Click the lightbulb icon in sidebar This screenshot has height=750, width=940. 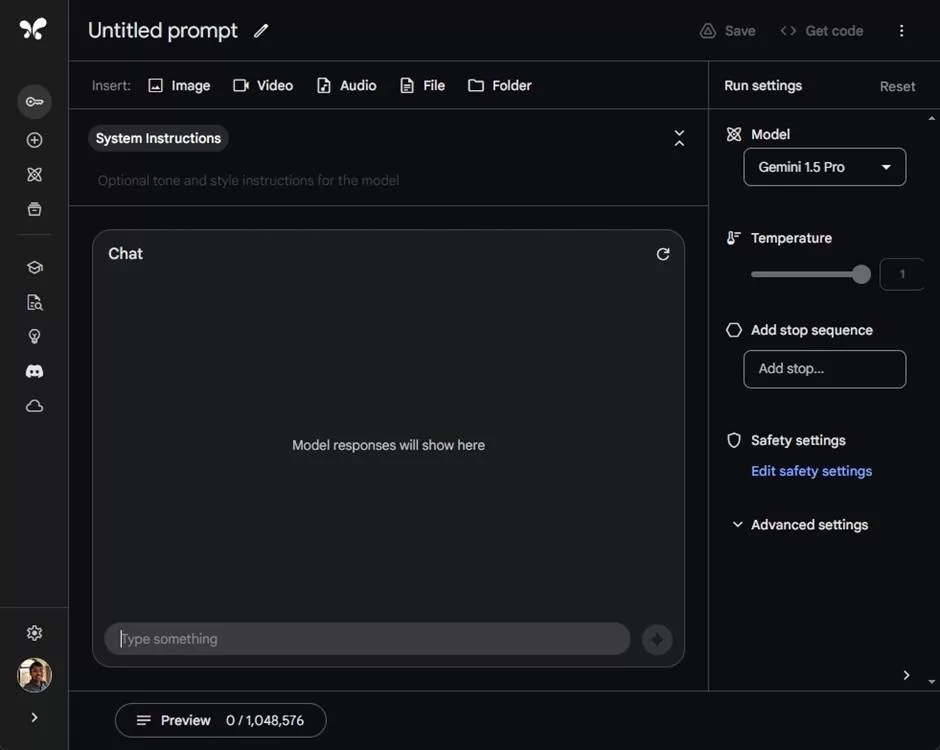(34, 336)
